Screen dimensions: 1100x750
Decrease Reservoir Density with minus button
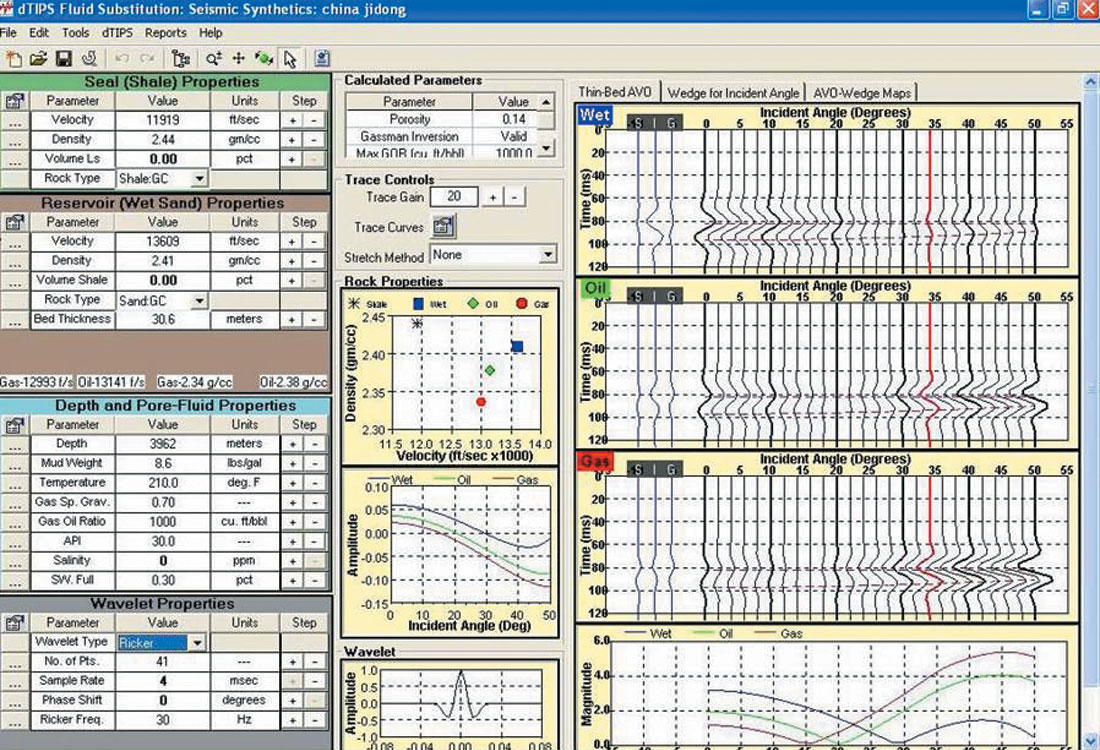coord(315,261)
